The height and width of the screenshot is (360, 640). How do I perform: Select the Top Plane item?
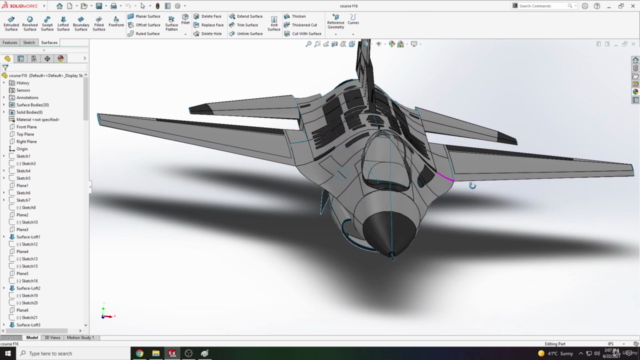pyautogui.click(x=22, y=134)
